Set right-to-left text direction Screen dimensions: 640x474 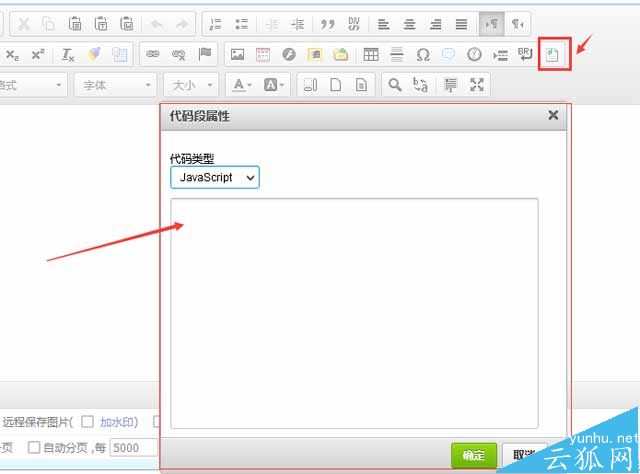pyautogui.click(x=518, y=24)
